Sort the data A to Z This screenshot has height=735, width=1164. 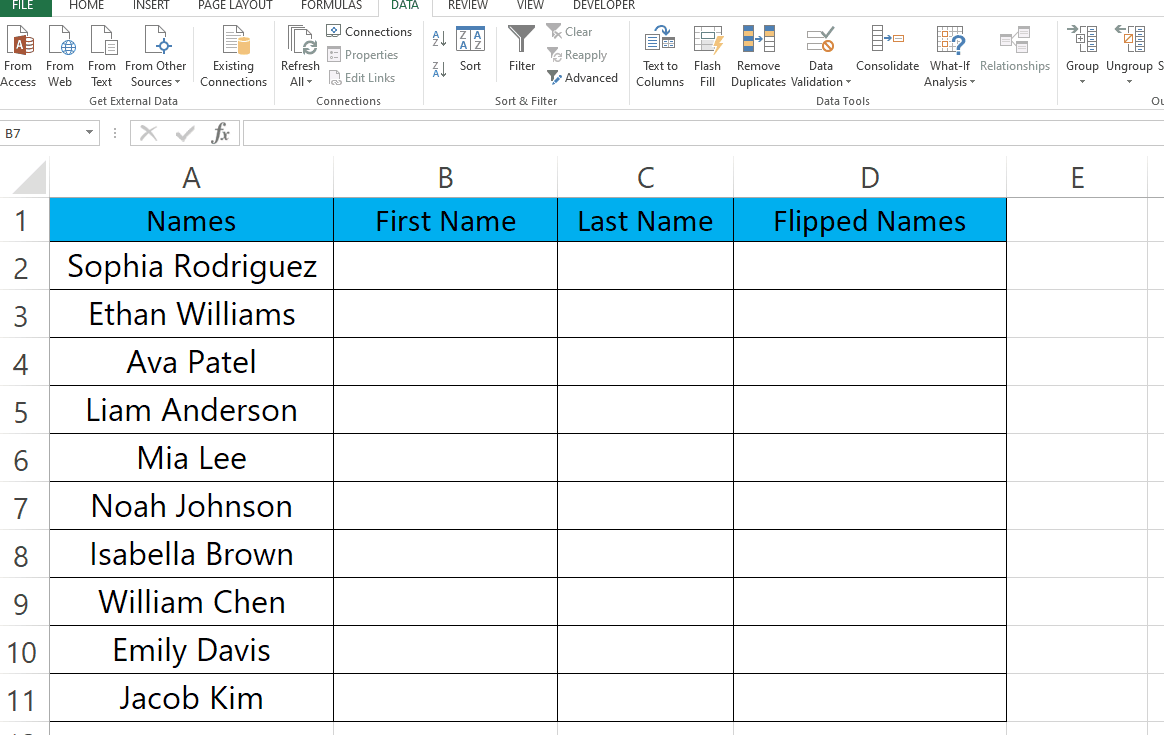pyautogui.click(x=438, y=37)
